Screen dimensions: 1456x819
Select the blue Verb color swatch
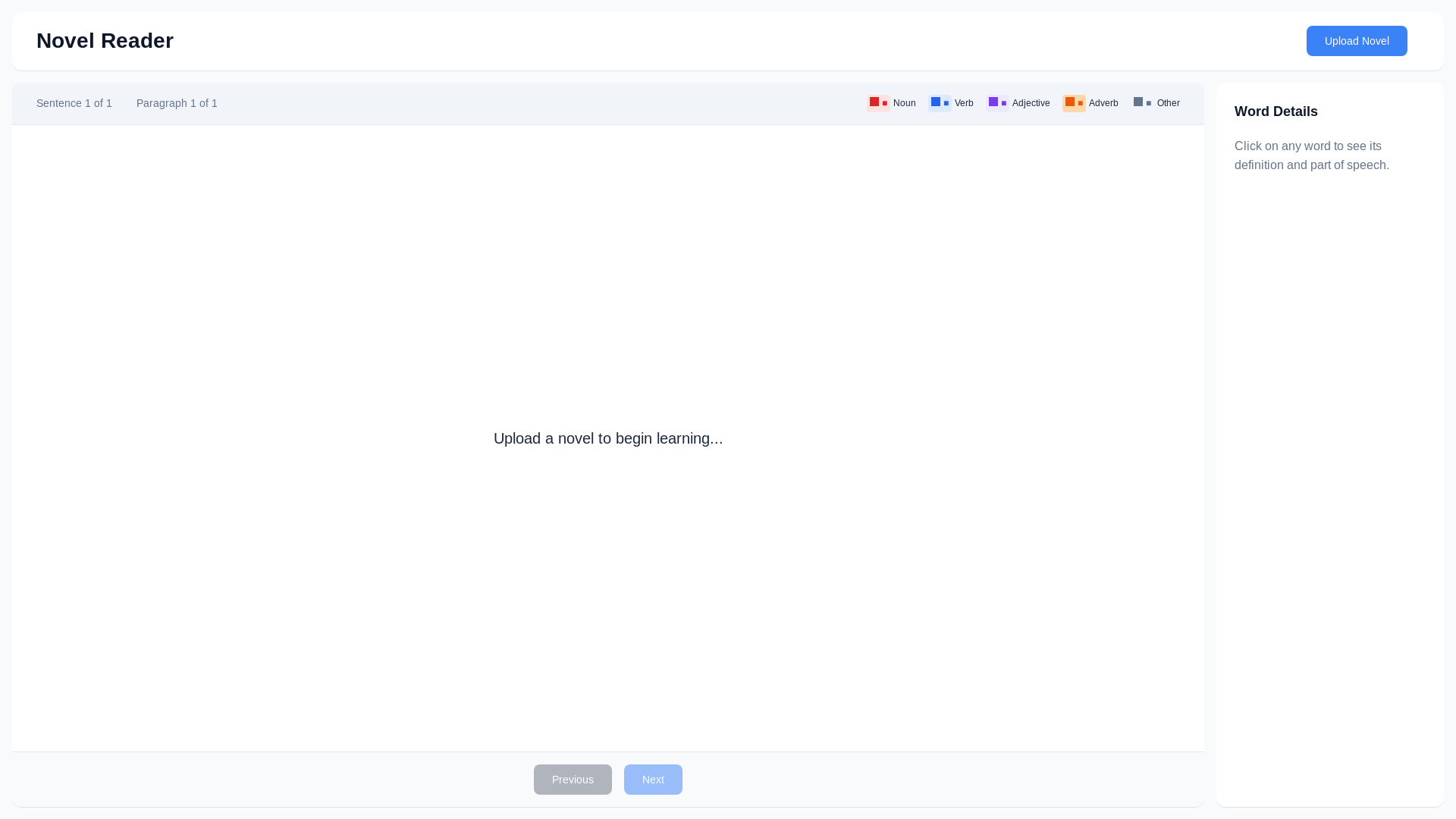coord(940,103)
